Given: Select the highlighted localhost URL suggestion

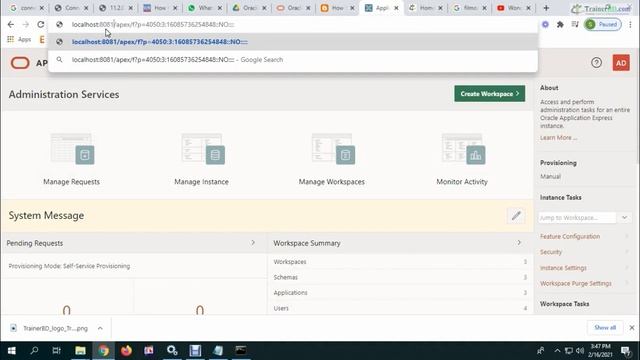Looking at the screenshot, I should pyautogui.click(x=293, y=42).
